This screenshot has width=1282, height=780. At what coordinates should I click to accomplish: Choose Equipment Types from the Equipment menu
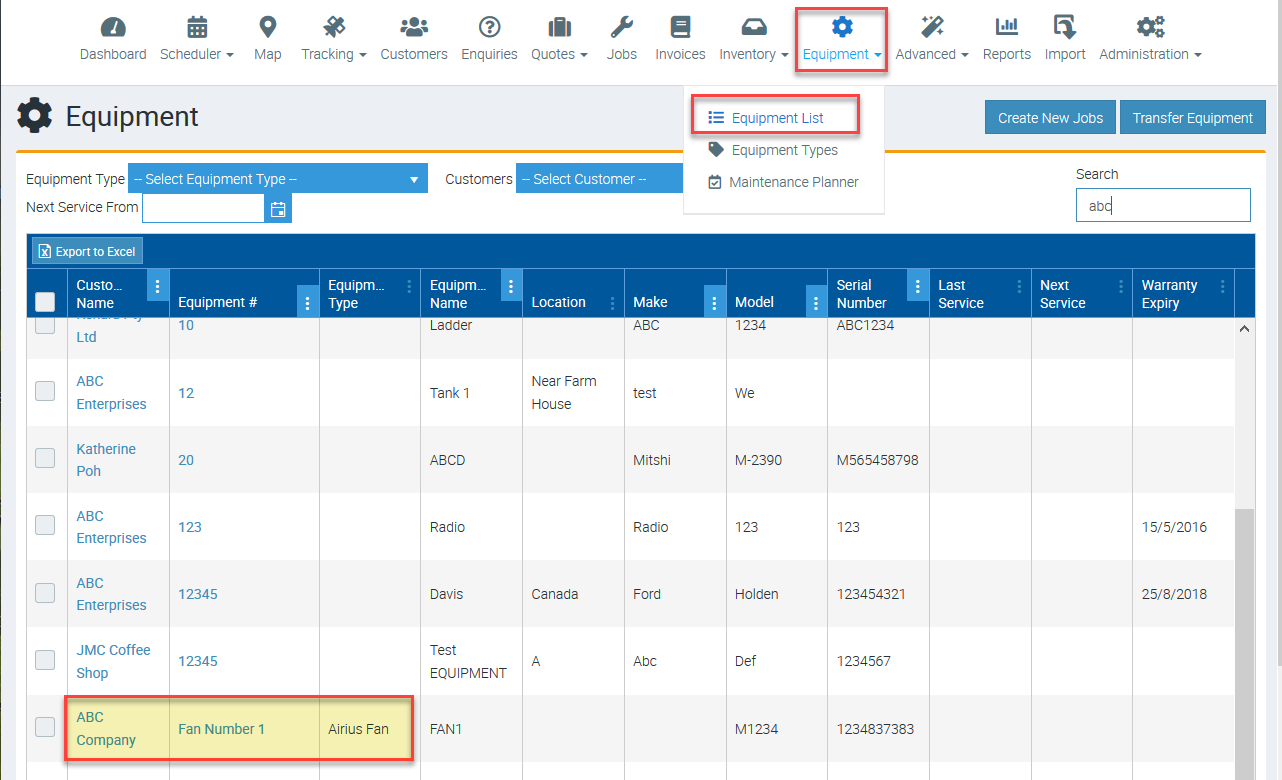pyautogui.click(x=784, y=150)
